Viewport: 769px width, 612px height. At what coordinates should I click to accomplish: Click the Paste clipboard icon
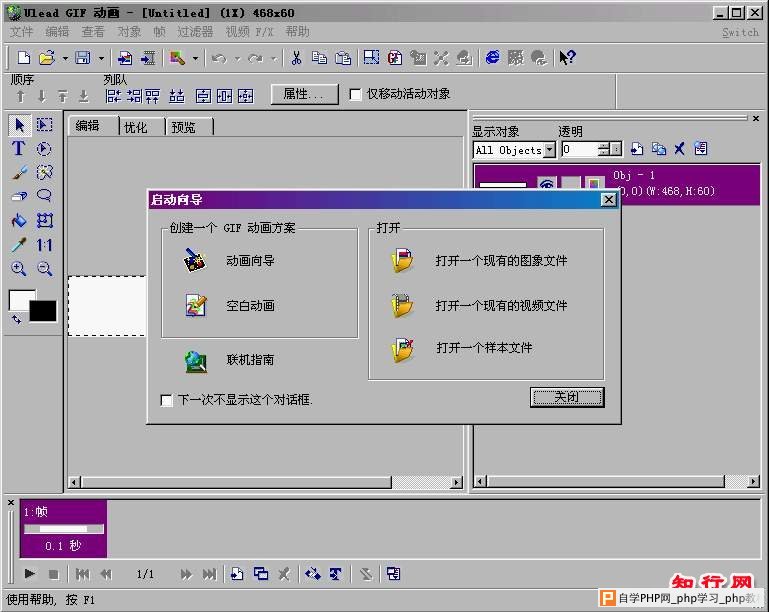coord(343,58)
